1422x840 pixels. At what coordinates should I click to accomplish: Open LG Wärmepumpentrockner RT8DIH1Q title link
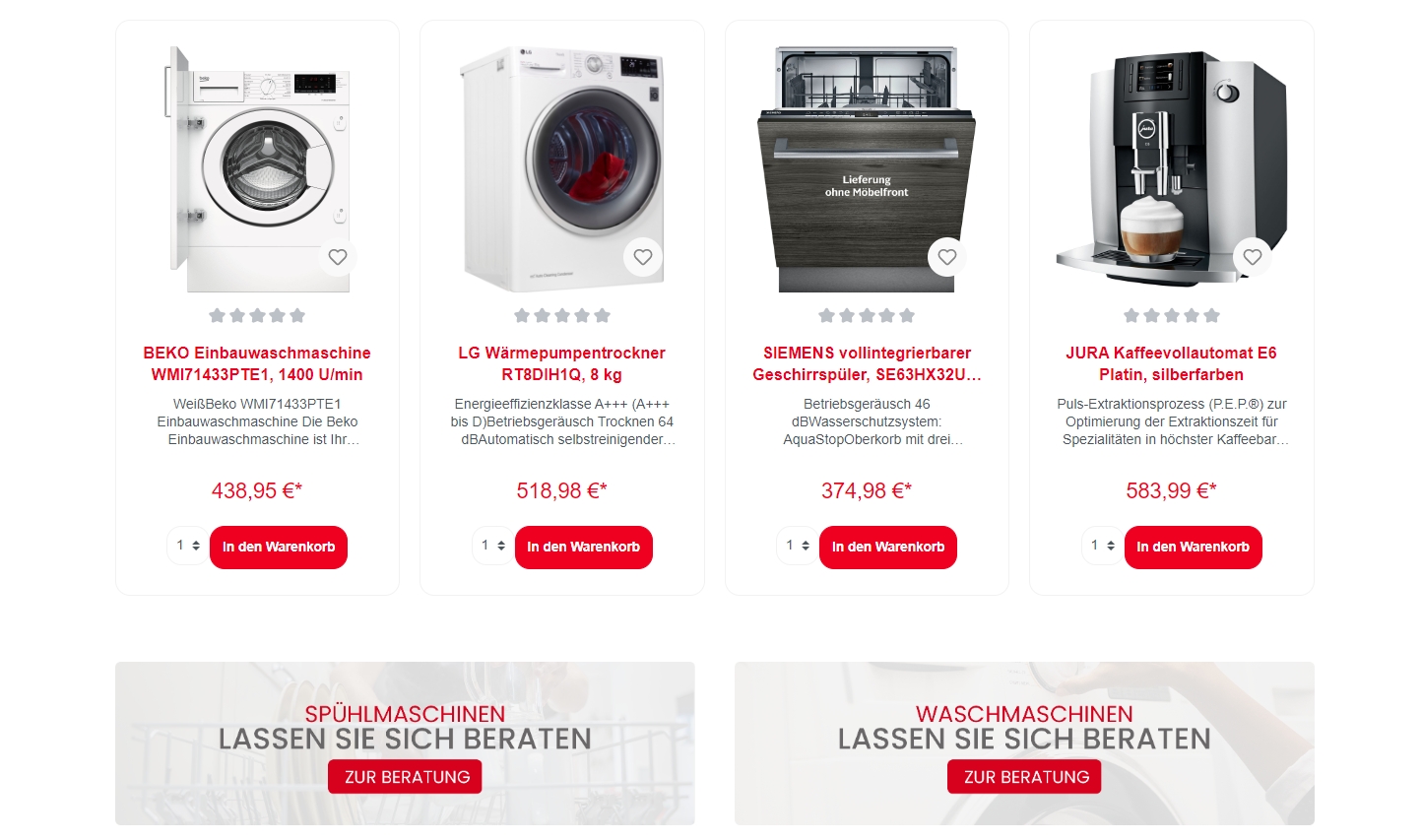pyautogui.click(x=562, y=363)
